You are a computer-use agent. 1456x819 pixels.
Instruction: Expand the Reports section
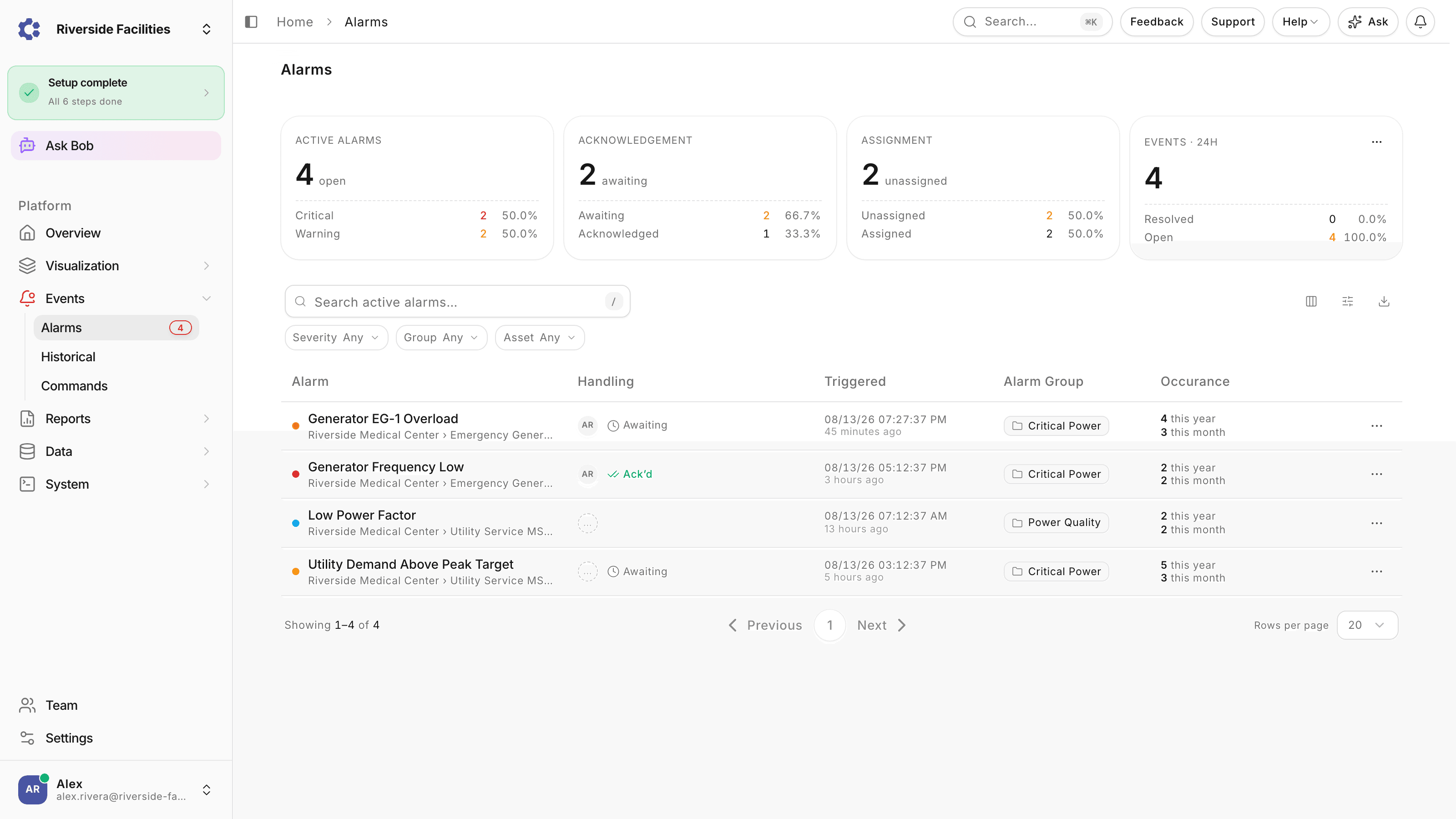[x=116, y=418]
